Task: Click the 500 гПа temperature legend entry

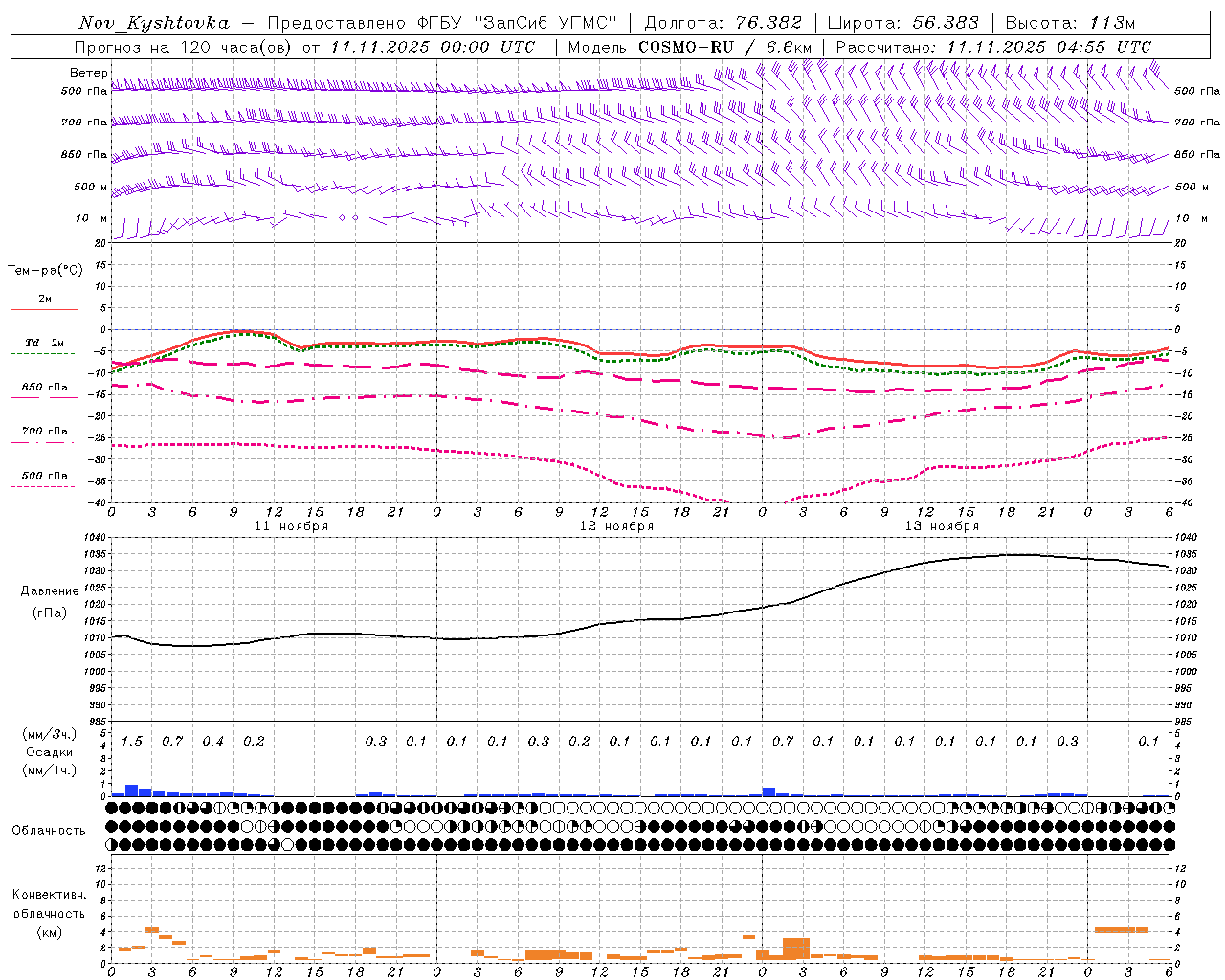Action: click(x=44, y=476)
